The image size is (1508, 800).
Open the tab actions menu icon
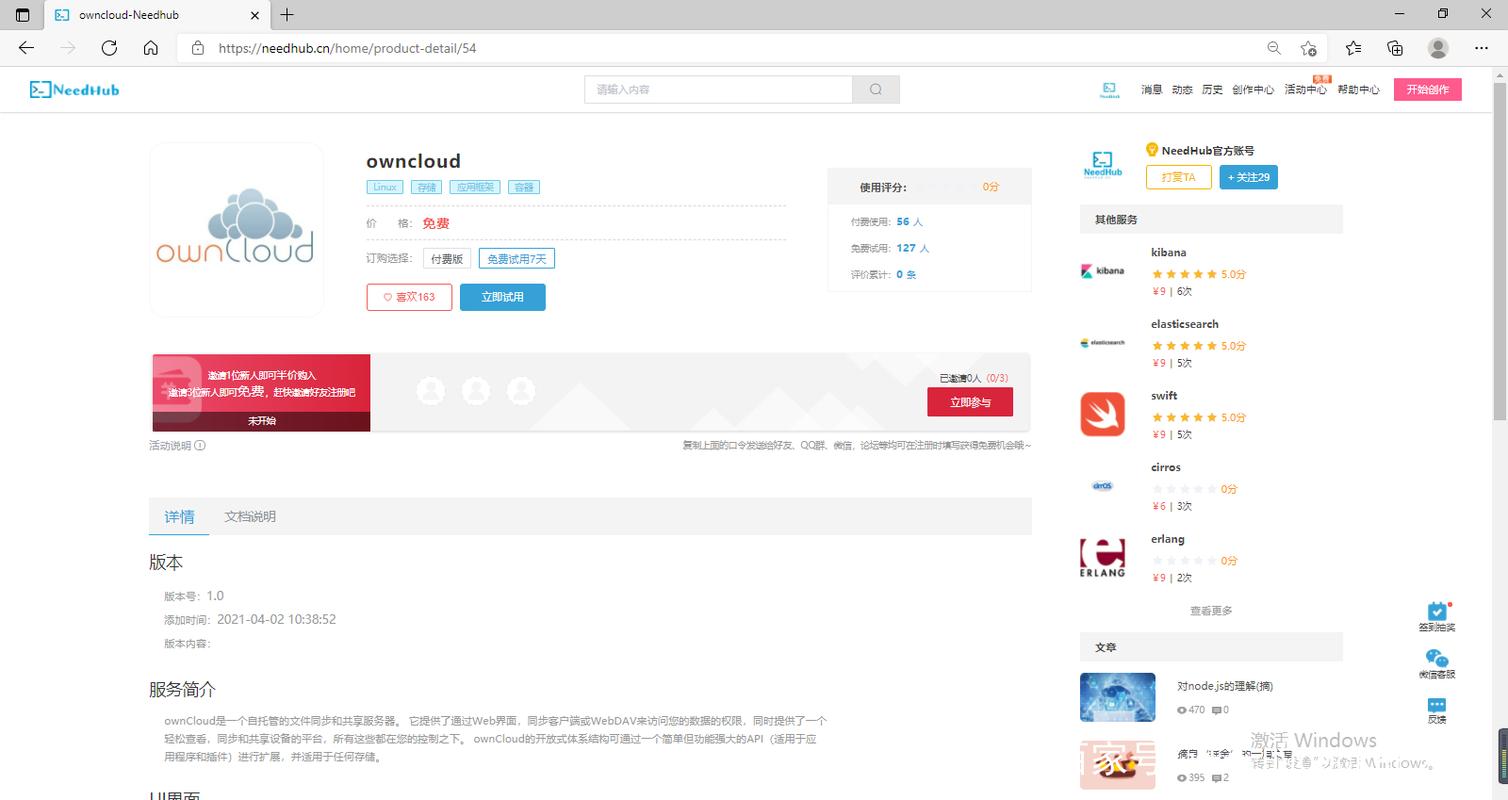click(x=22, y=15)
